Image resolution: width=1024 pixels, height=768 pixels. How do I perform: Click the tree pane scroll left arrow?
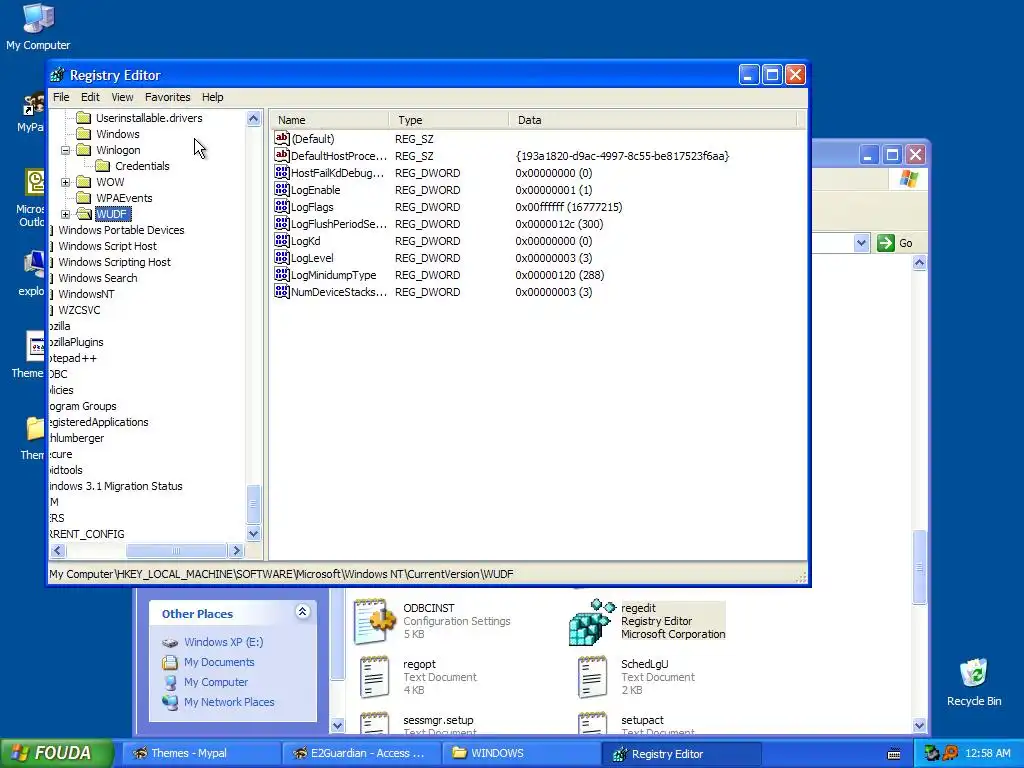click(57, 551)
